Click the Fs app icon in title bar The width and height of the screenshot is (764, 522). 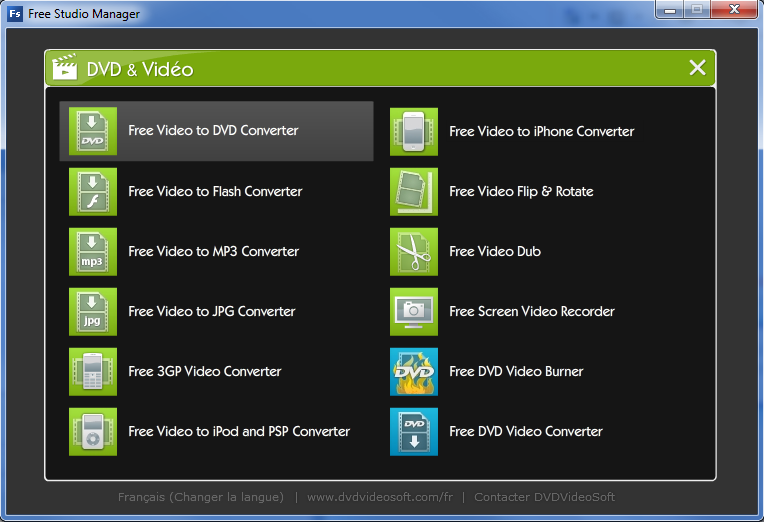point(15,14)
